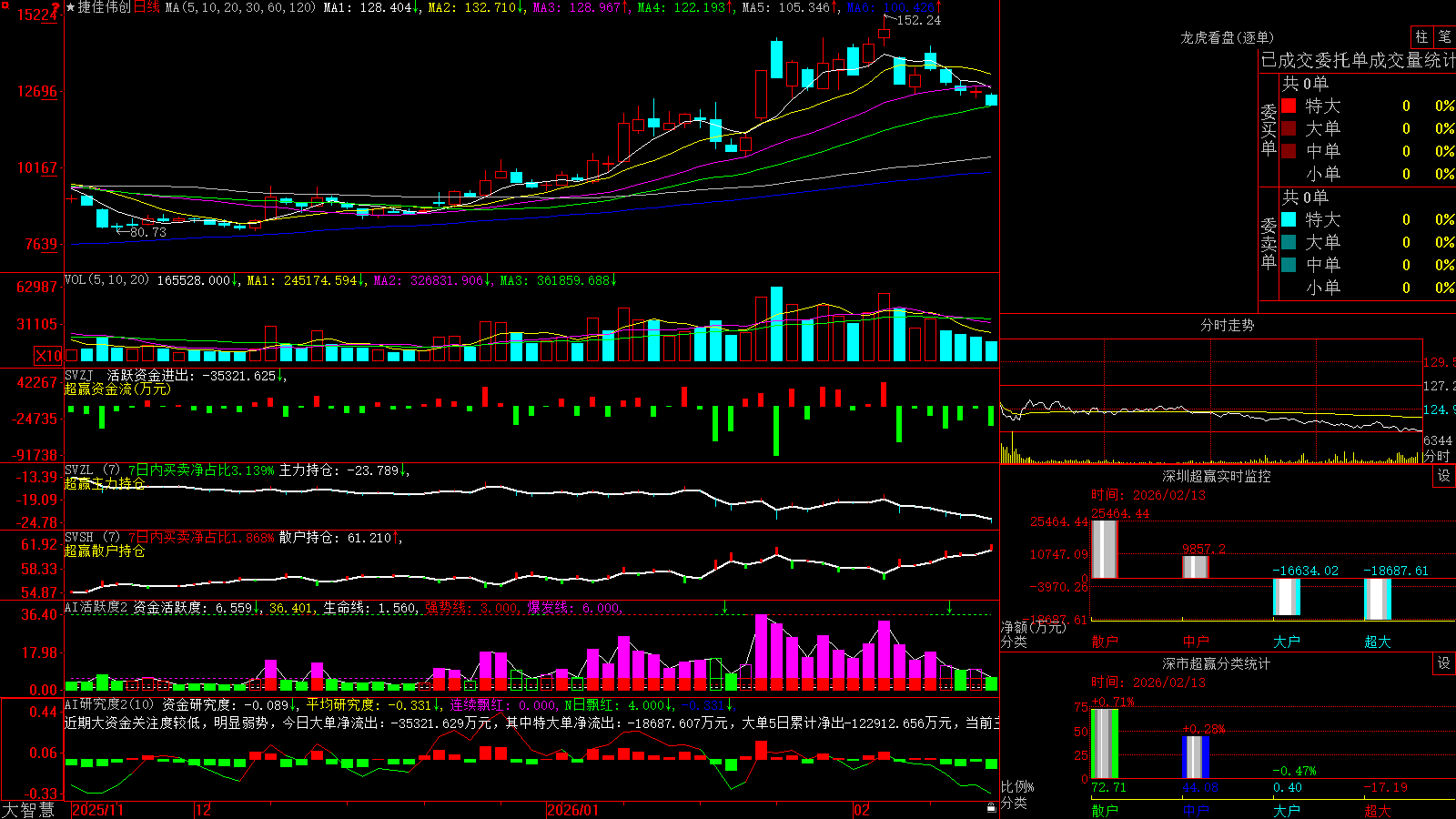Click the 15224 price axis label
Viewport: 1456px width, 819px height.
35,15
